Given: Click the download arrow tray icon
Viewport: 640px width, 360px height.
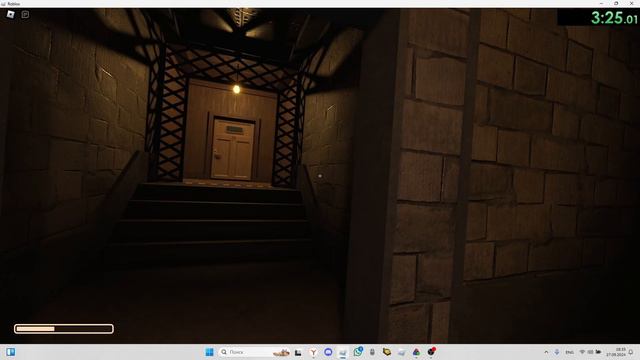Looking at the screenshot, I should 557,352.
